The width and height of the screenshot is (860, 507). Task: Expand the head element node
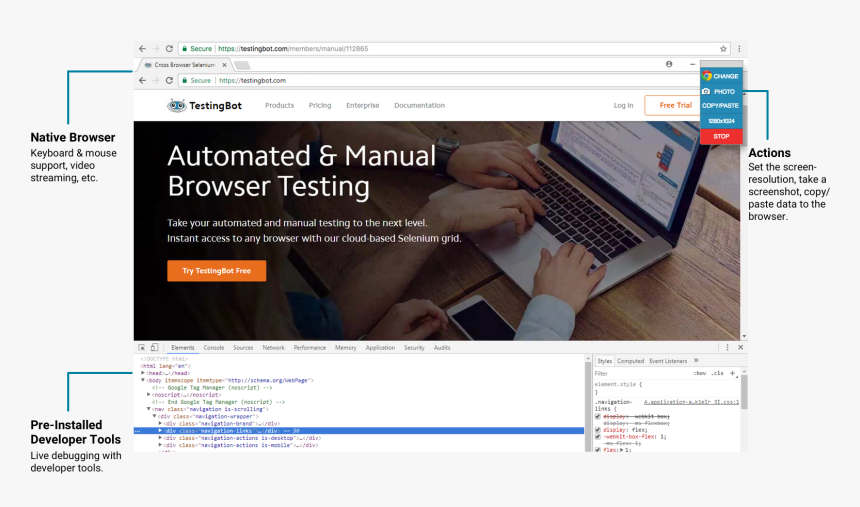(143, 373)
